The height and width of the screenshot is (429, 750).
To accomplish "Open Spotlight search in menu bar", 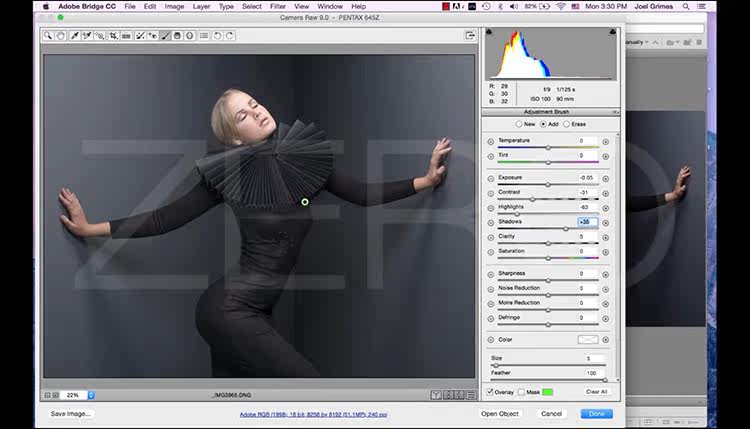I will tap(686, 6).
